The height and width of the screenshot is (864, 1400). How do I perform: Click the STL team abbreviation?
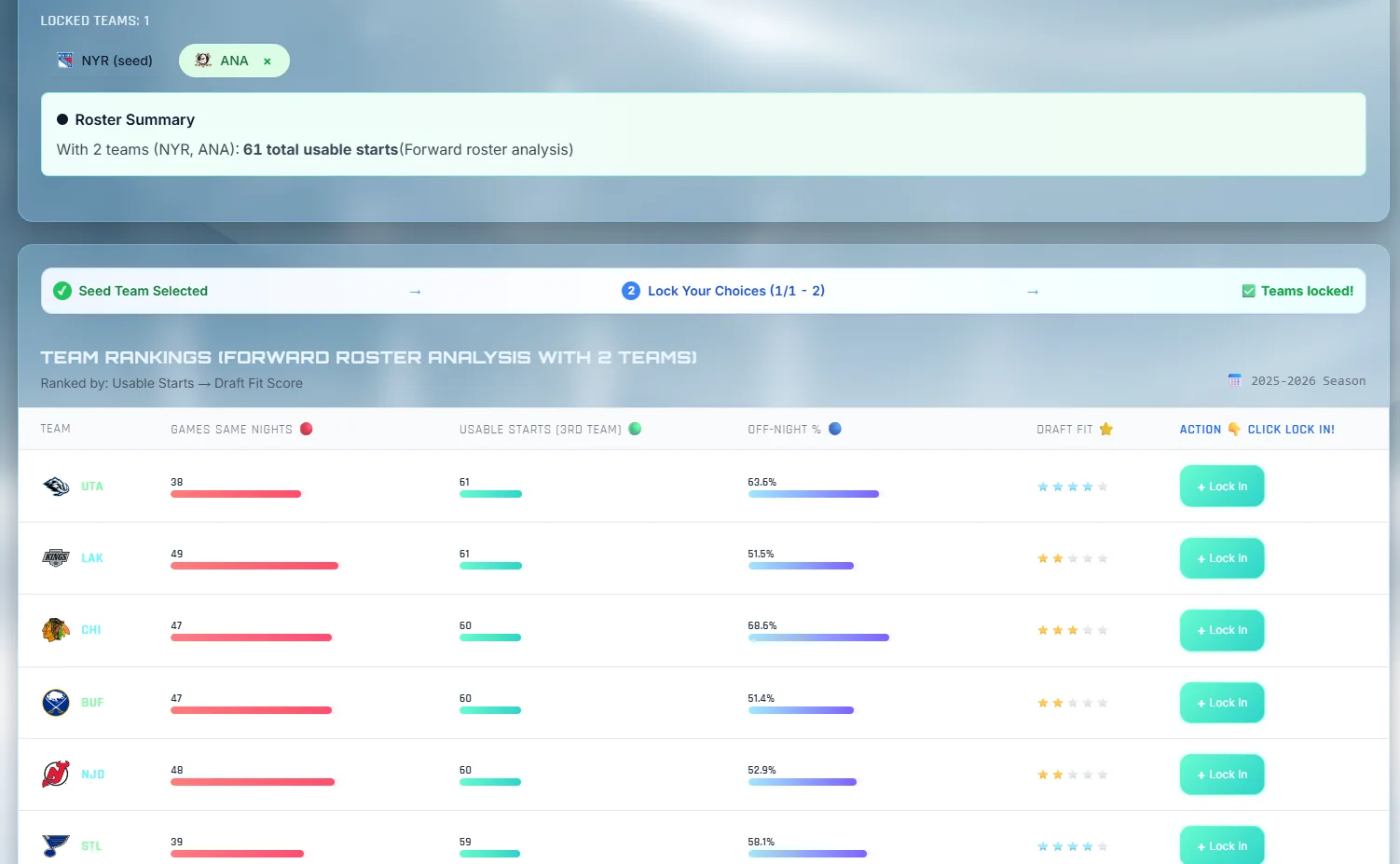coord(91,846)
